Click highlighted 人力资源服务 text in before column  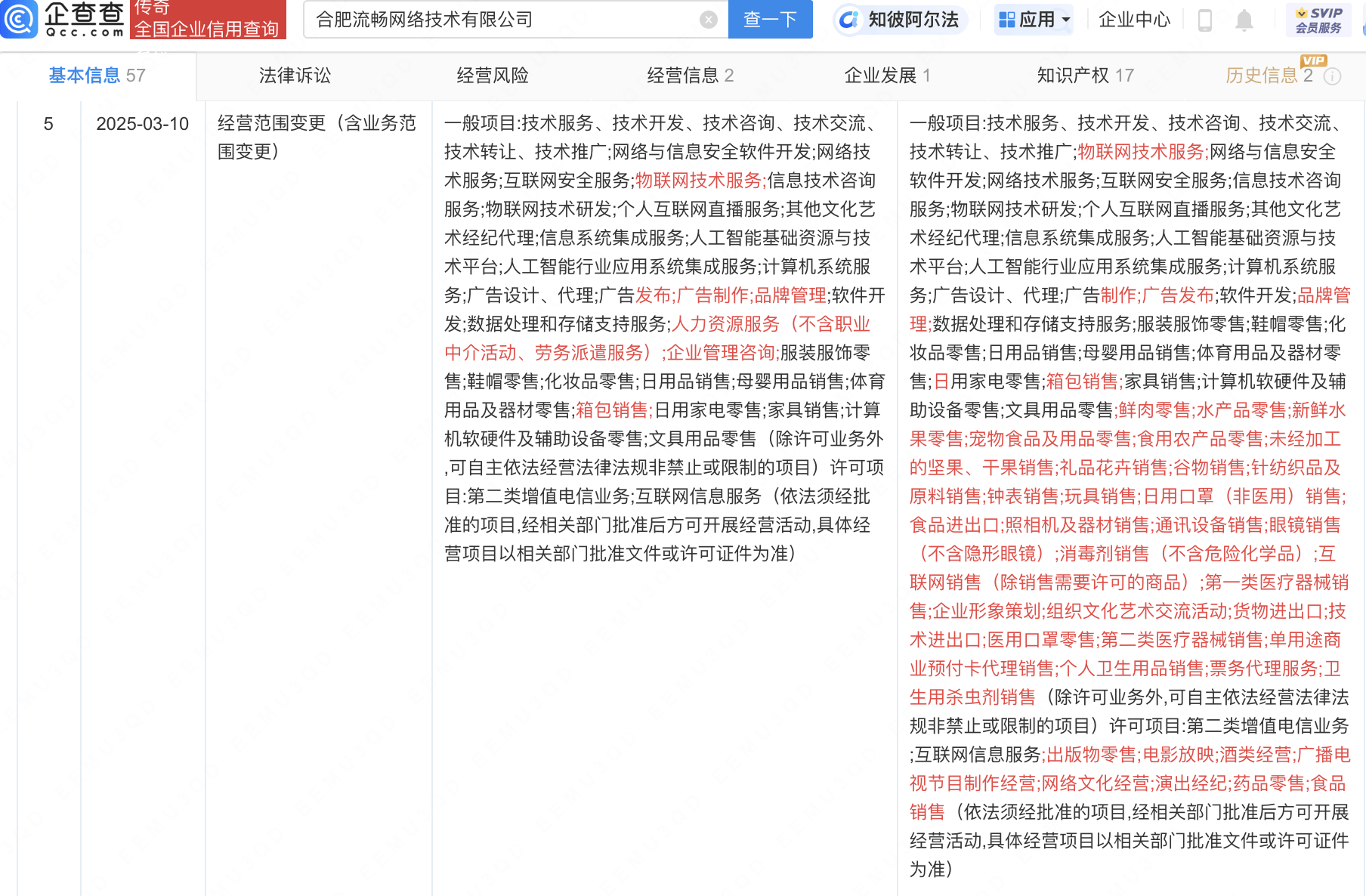(725, 324)
